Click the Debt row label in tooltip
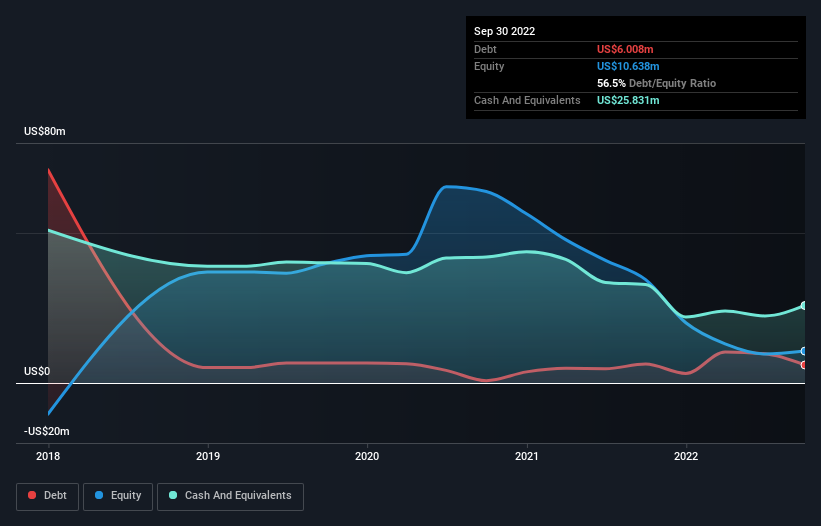Image resolution: width=821 pixels, height=526 pixels. pos(485,49)
